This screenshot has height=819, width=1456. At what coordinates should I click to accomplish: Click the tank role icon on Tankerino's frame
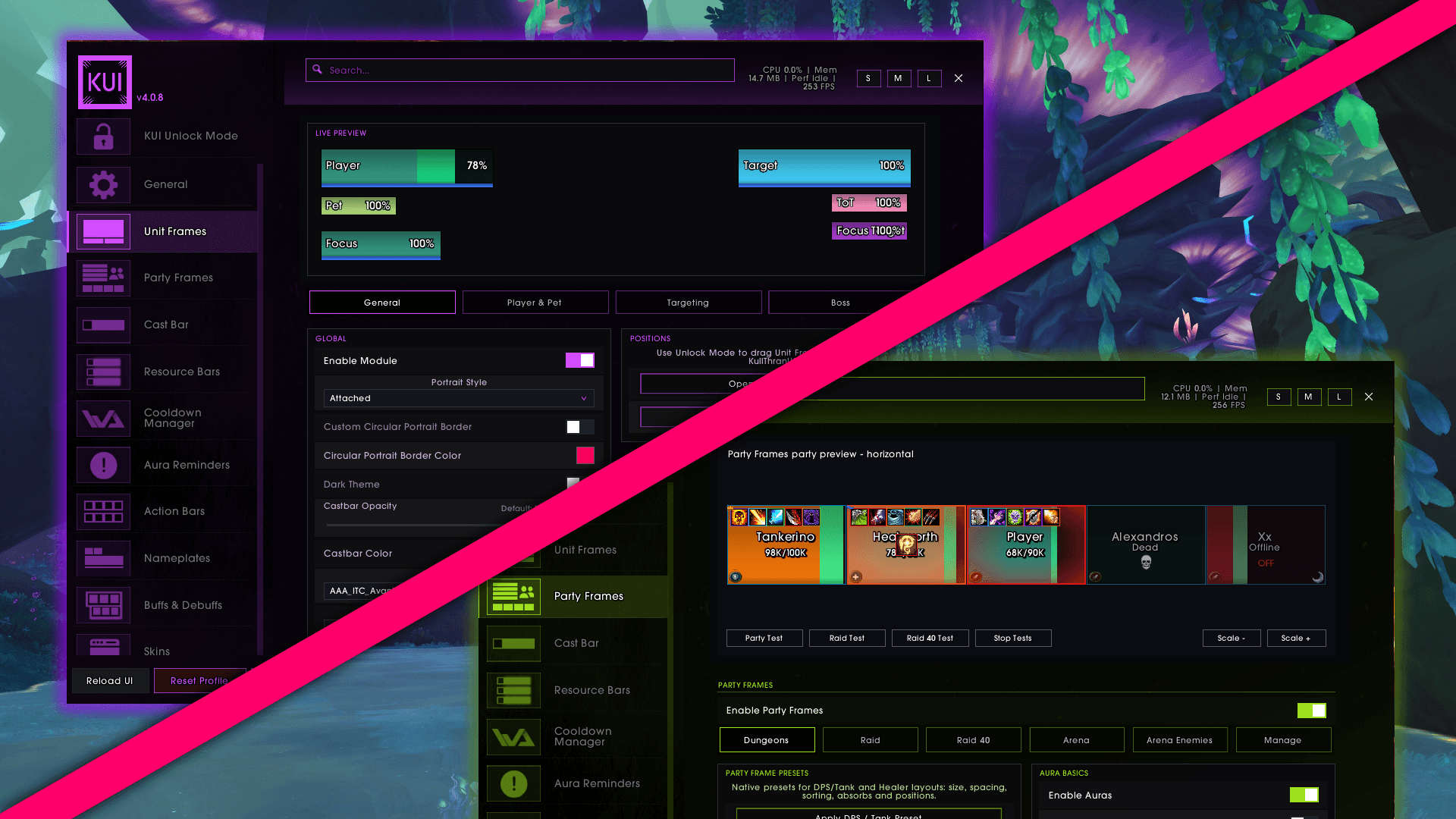(x=736, y=577)
